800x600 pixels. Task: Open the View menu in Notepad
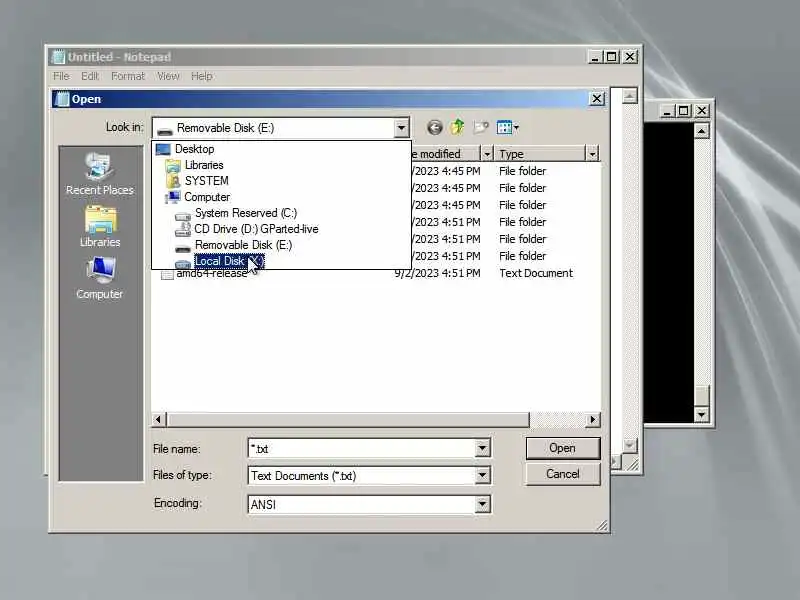coord(168,76)
